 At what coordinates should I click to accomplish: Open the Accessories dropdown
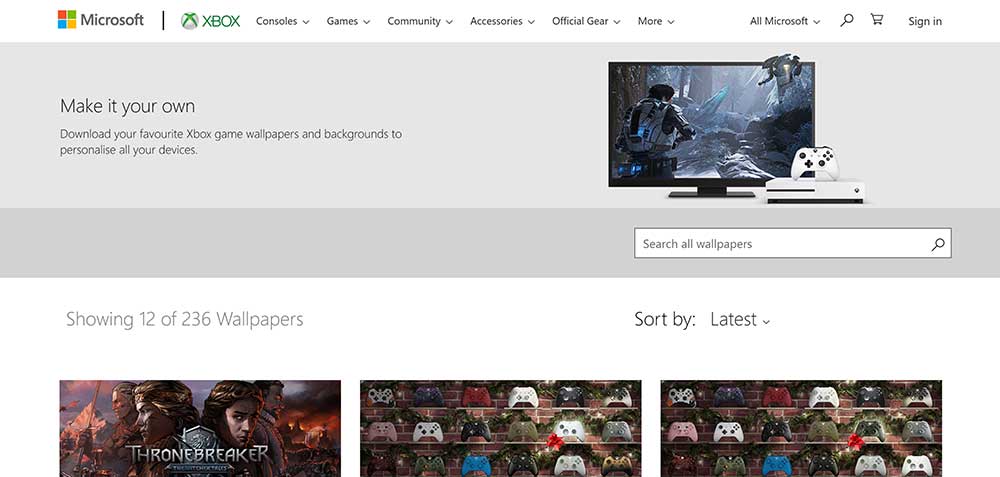click(503, 21)
